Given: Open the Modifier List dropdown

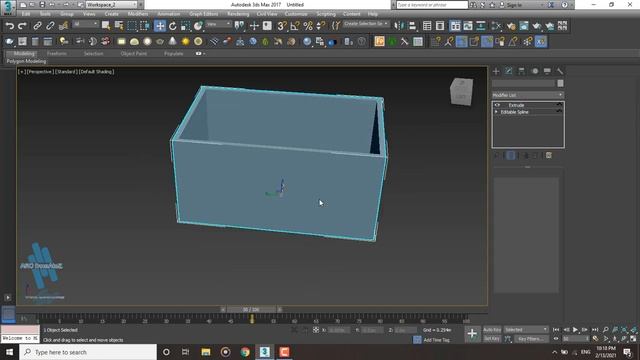Looking at the screenshot, I should tap(528, 95).
